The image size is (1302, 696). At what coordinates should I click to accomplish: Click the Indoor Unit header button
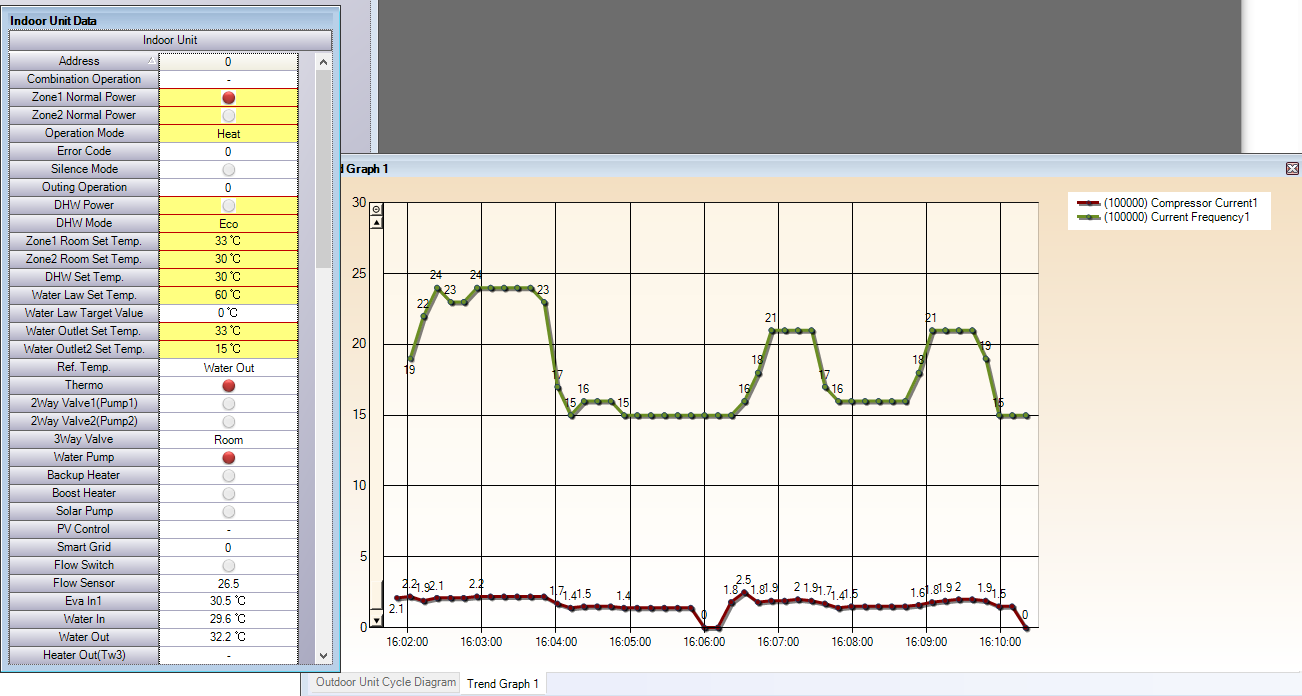click(x=170, y=40)
